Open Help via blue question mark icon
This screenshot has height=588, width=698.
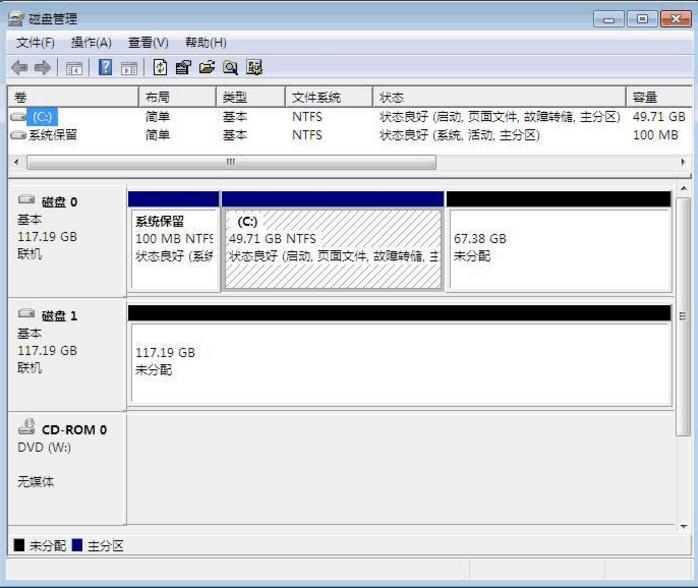pyautogui.click(x=105, y=68)
